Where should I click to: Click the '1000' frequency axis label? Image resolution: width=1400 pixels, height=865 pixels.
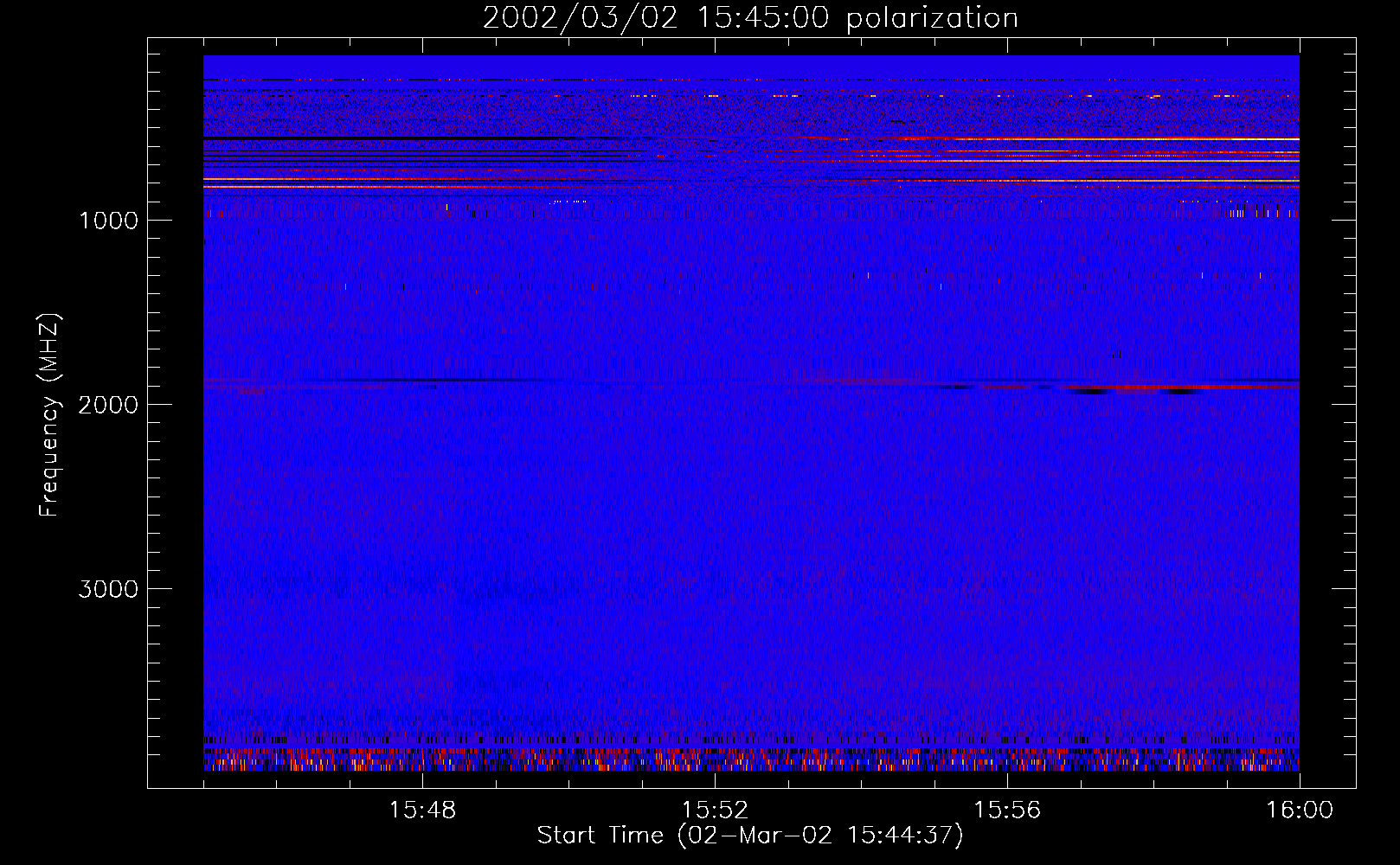click(x=108, y=221)
